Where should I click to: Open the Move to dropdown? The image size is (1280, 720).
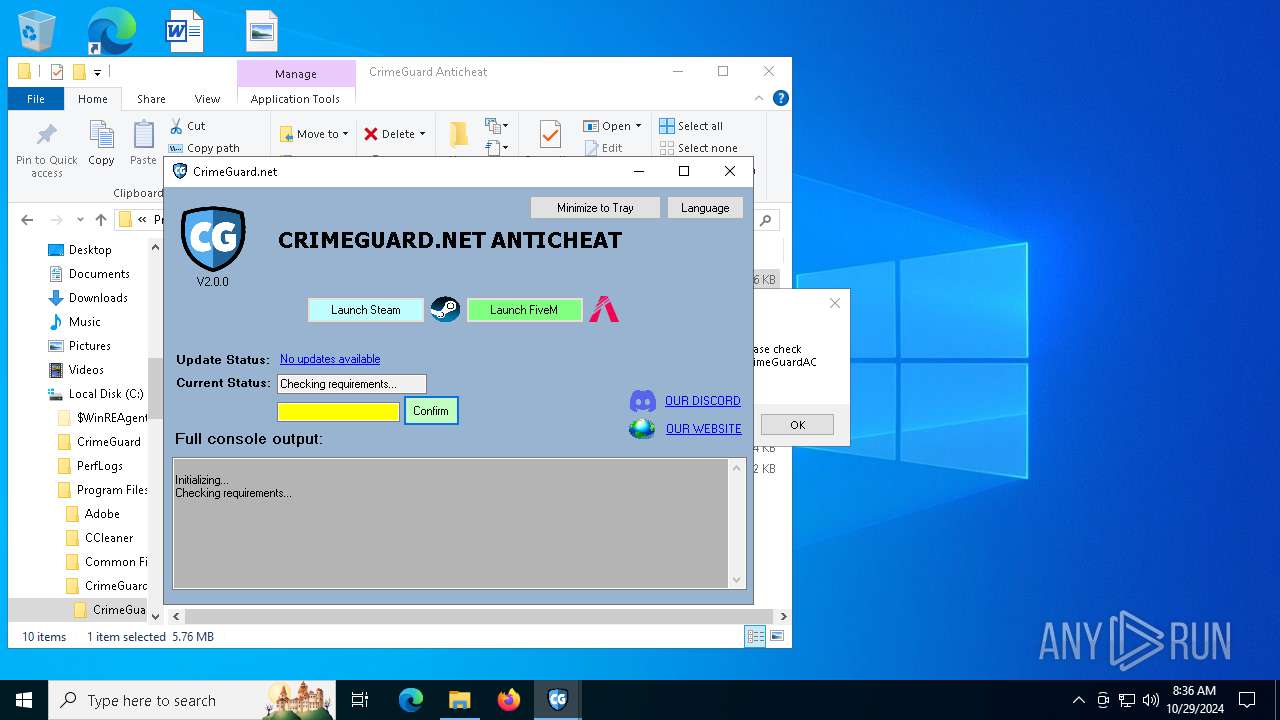[x=314, y=134]
